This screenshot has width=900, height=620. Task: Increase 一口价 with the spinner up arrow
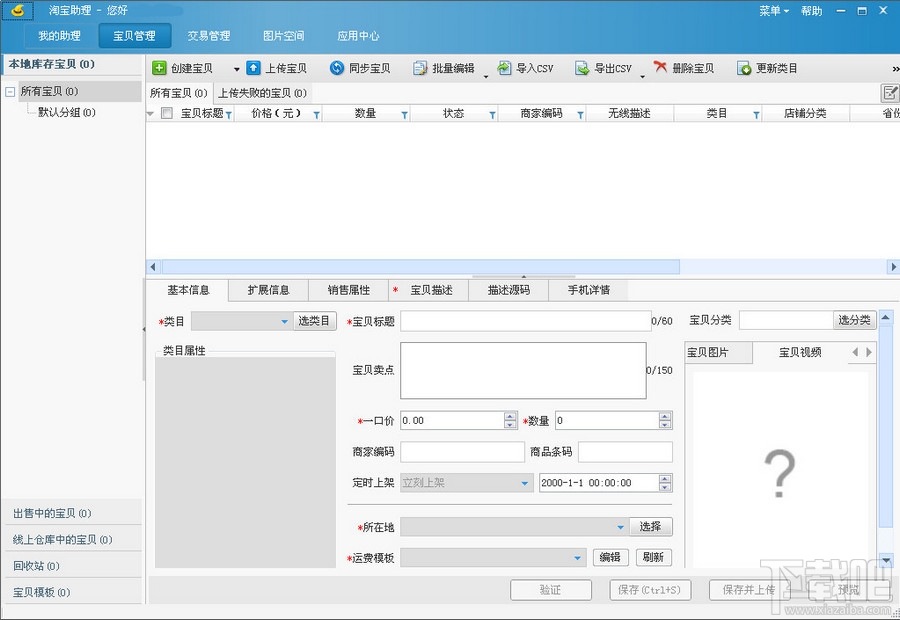510,416
